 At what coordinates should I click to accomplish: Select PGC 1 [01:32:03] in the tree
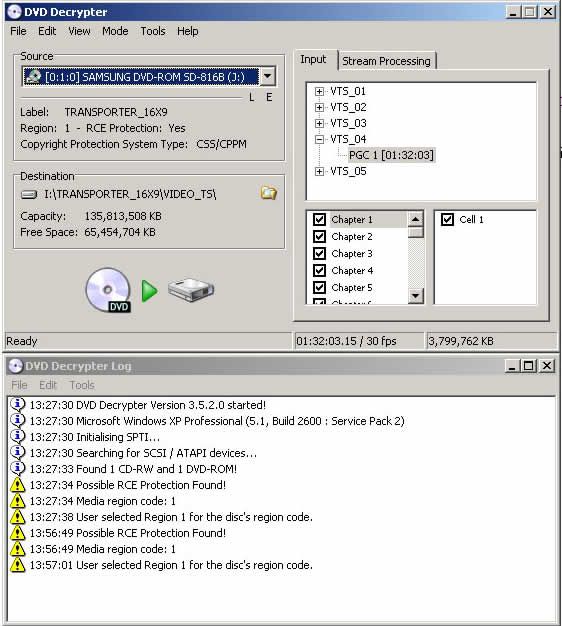point(391,155)
